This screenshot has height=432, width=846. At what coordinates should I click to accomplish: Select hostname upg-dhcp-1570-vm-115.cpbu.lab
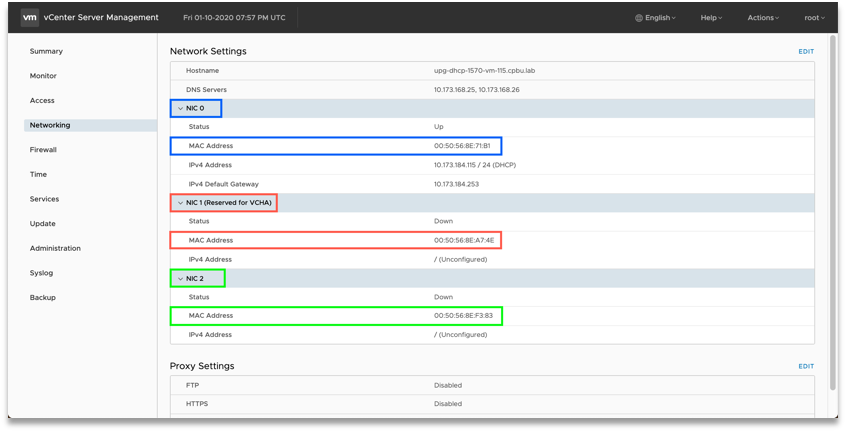[485, 71]
